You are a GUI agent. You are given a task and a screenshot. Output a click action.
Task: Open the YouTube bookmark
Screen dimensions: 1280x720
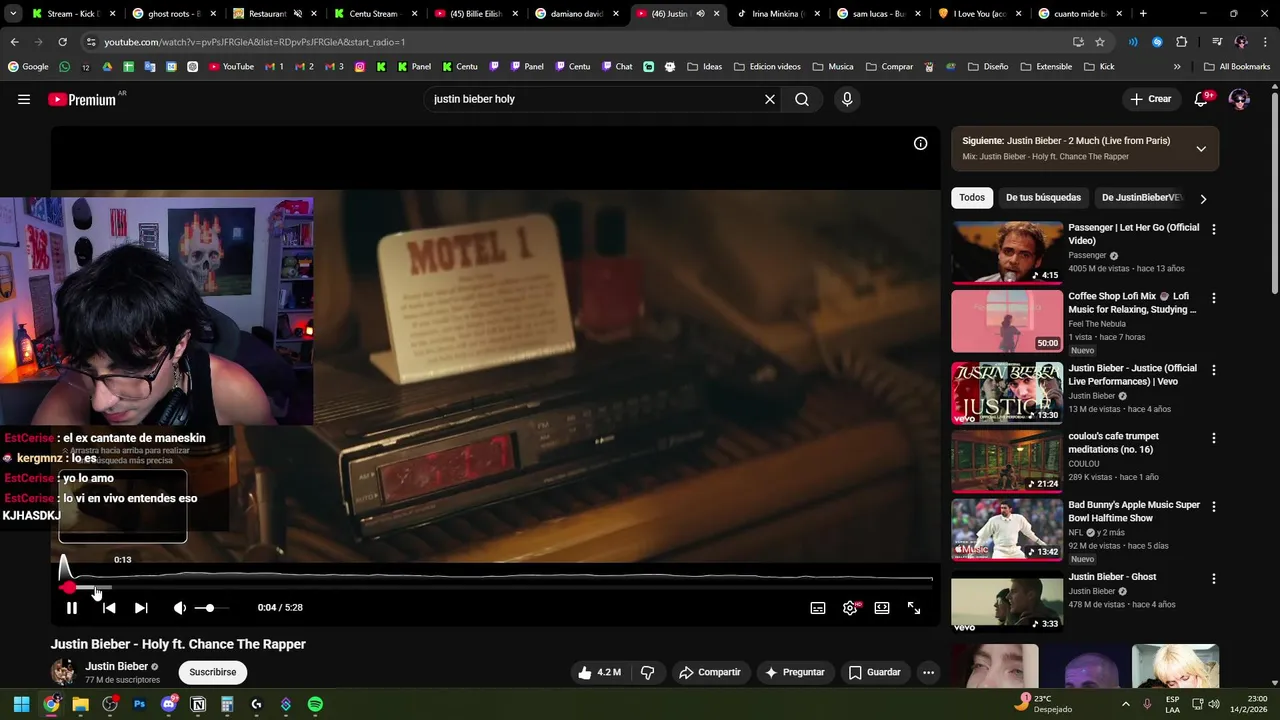231,67
